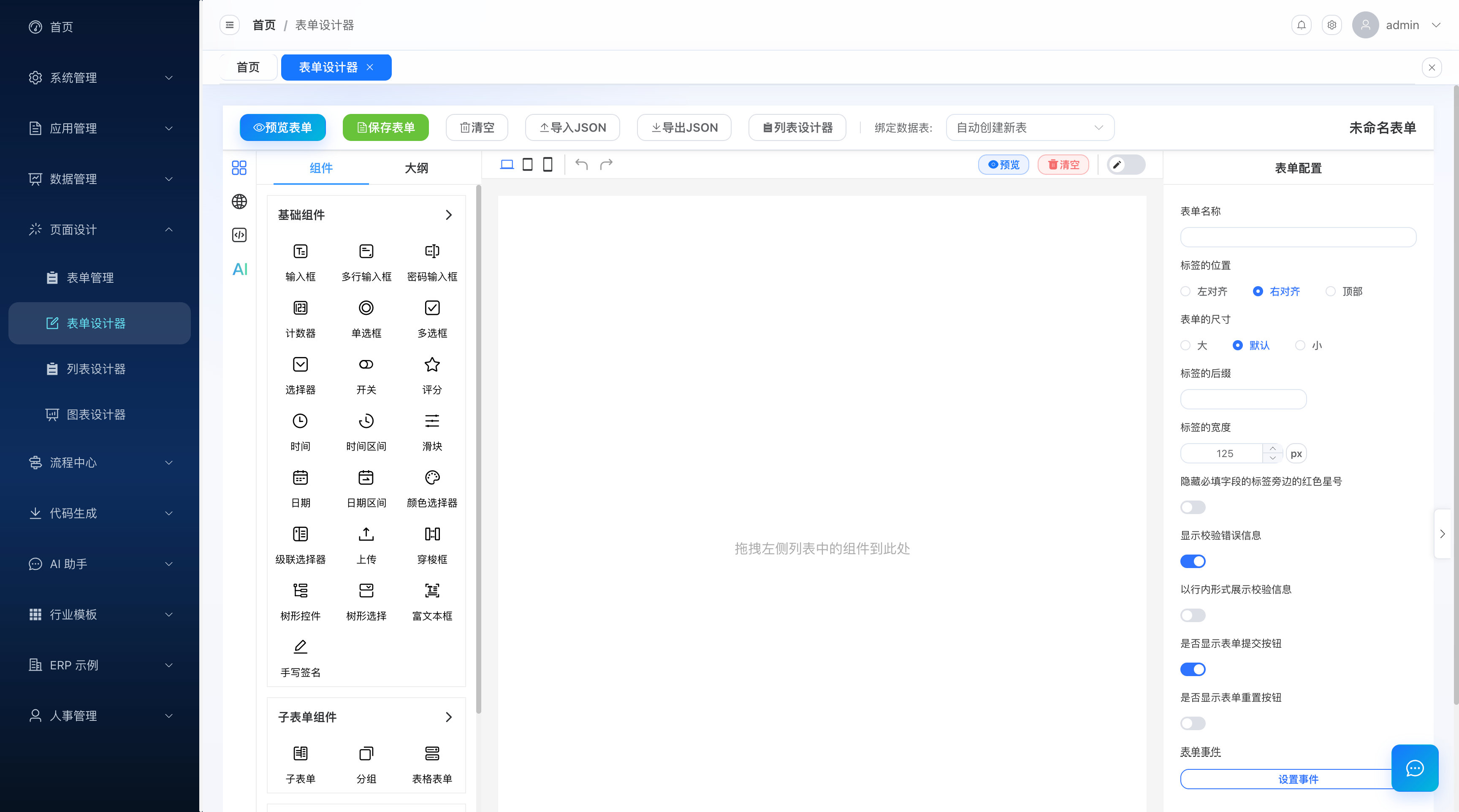Image resolution: width=1459 pixels, height=812 pixels.
Task: Click the 多选框 checkbox component icon
Action: (x=432, y=308)
